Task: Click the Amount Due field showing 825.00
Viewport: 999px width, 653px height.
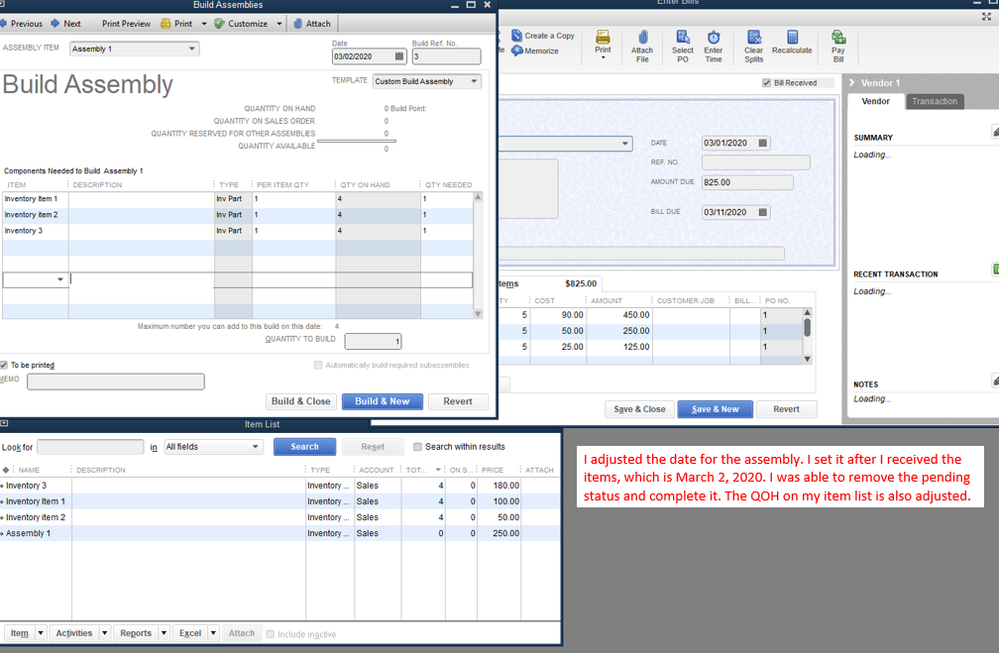Action: click(x=747, y=182)
